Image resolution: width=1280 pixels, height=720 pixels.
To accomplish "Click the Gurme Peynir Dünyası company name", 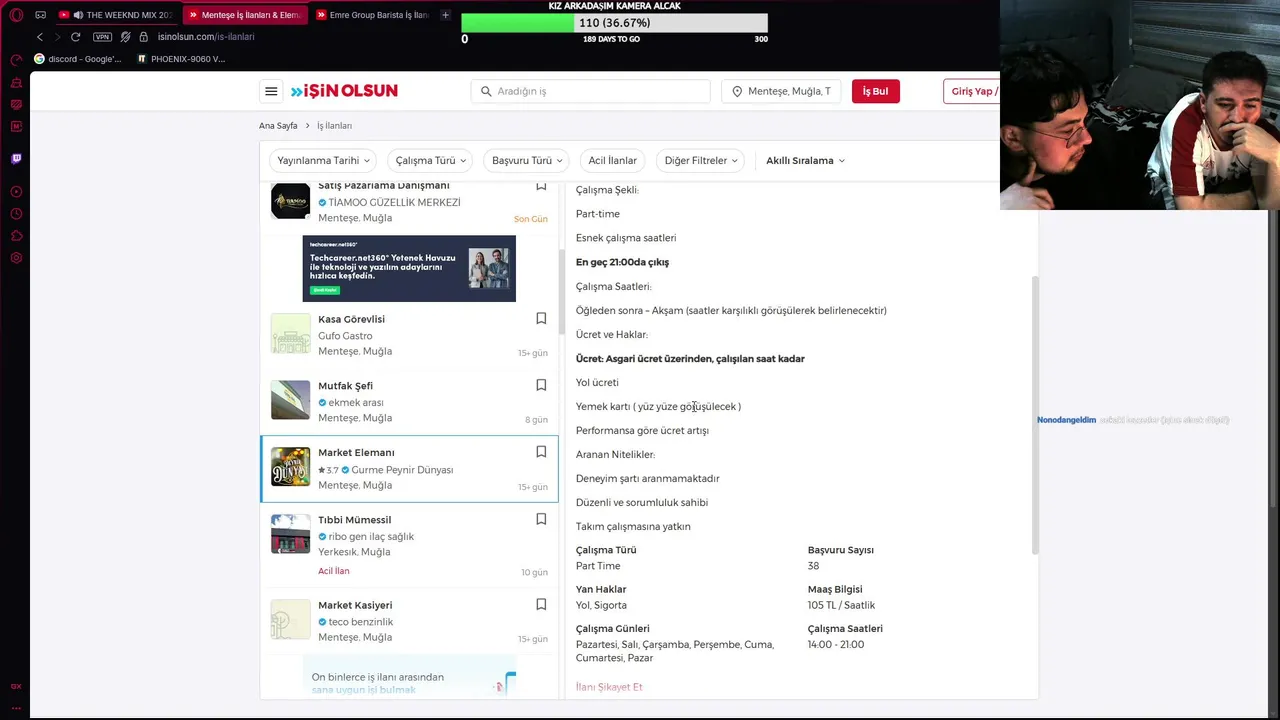I will [402, 470].
